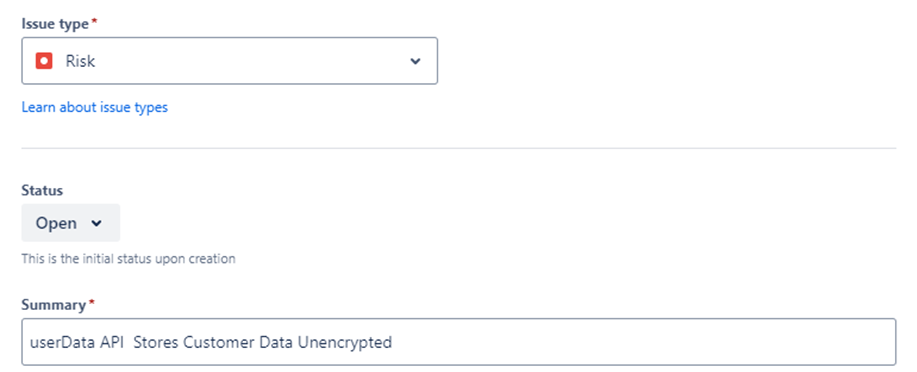Screen dimensions: 917x372
Task: Open the Issue type combo box showing Risk
Action: click(229, 61)
